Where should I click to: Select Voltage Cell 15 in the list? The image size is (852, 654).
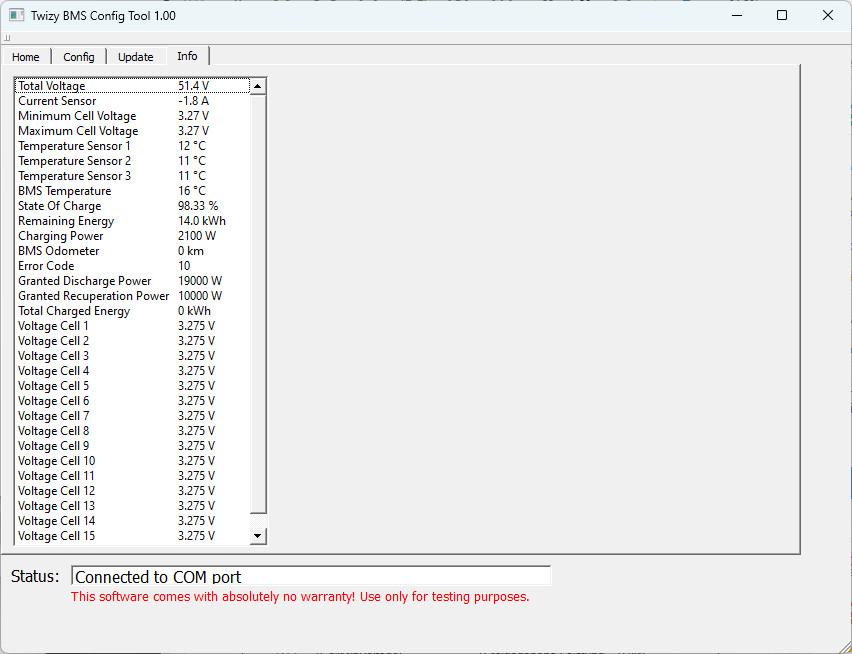(x=130, y=536)
